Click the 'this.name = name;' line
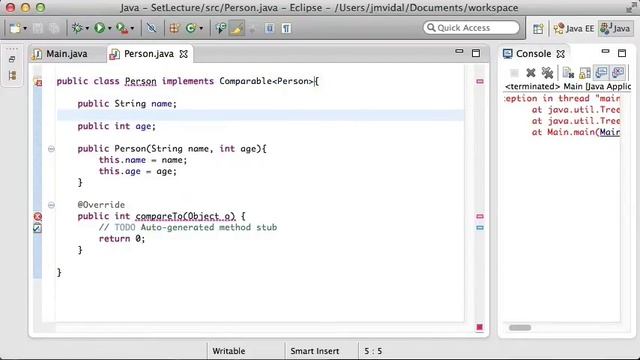The width and height of the screenshot is (640, 360). (143, 160)
